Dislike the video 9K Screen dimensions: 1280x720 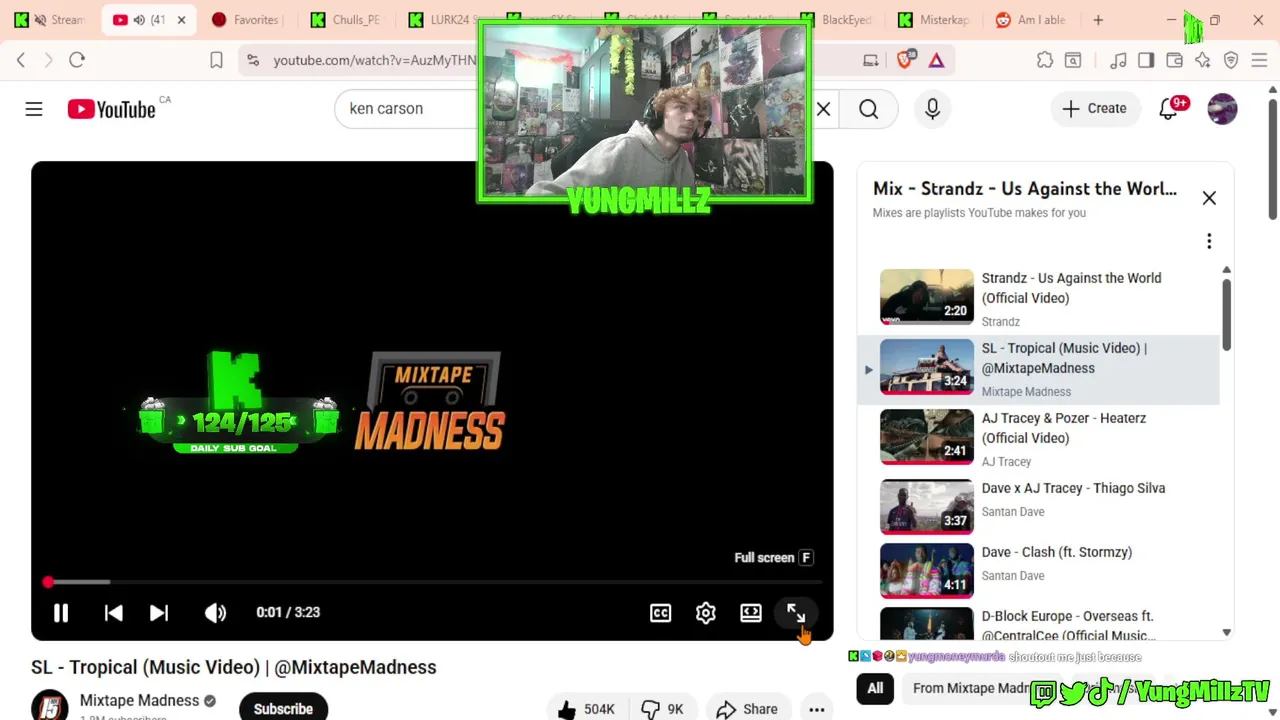pos(663,709)
